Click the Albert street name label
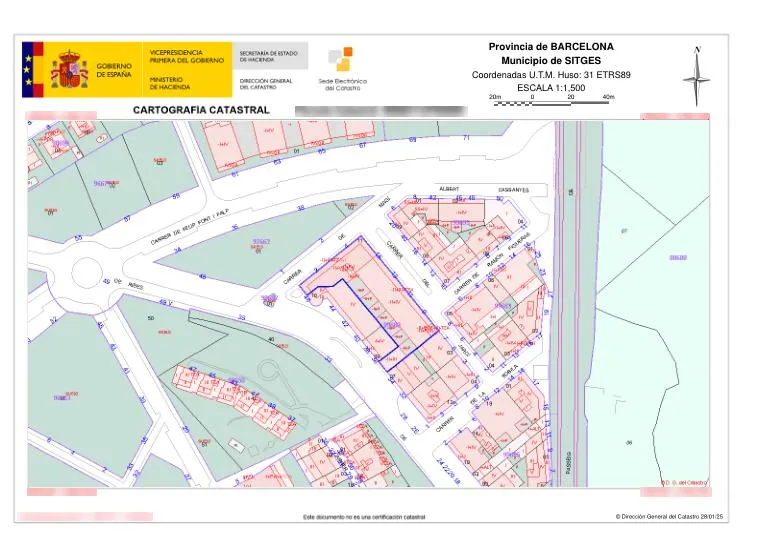The image size is (766, 556). (449, 189)
